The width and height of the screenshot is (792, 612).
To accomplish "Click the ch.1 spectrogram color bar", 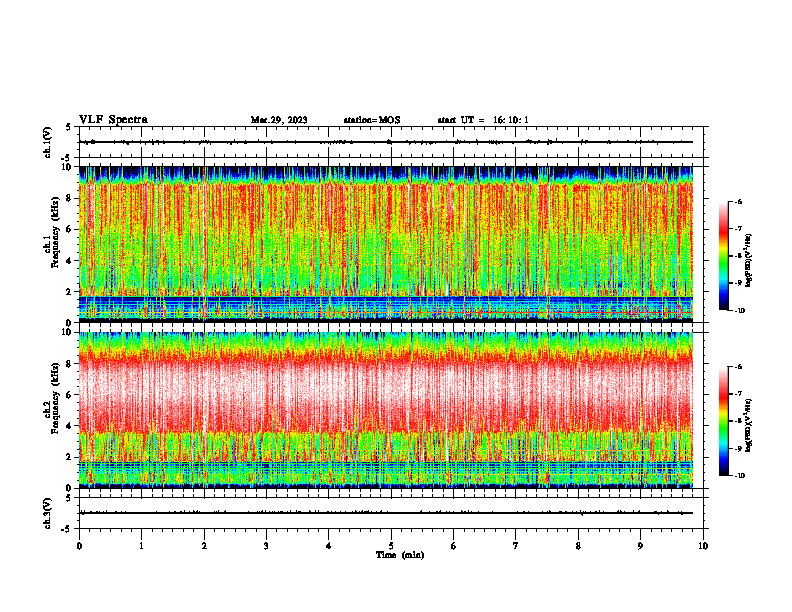I will click(x=723, y=256).
